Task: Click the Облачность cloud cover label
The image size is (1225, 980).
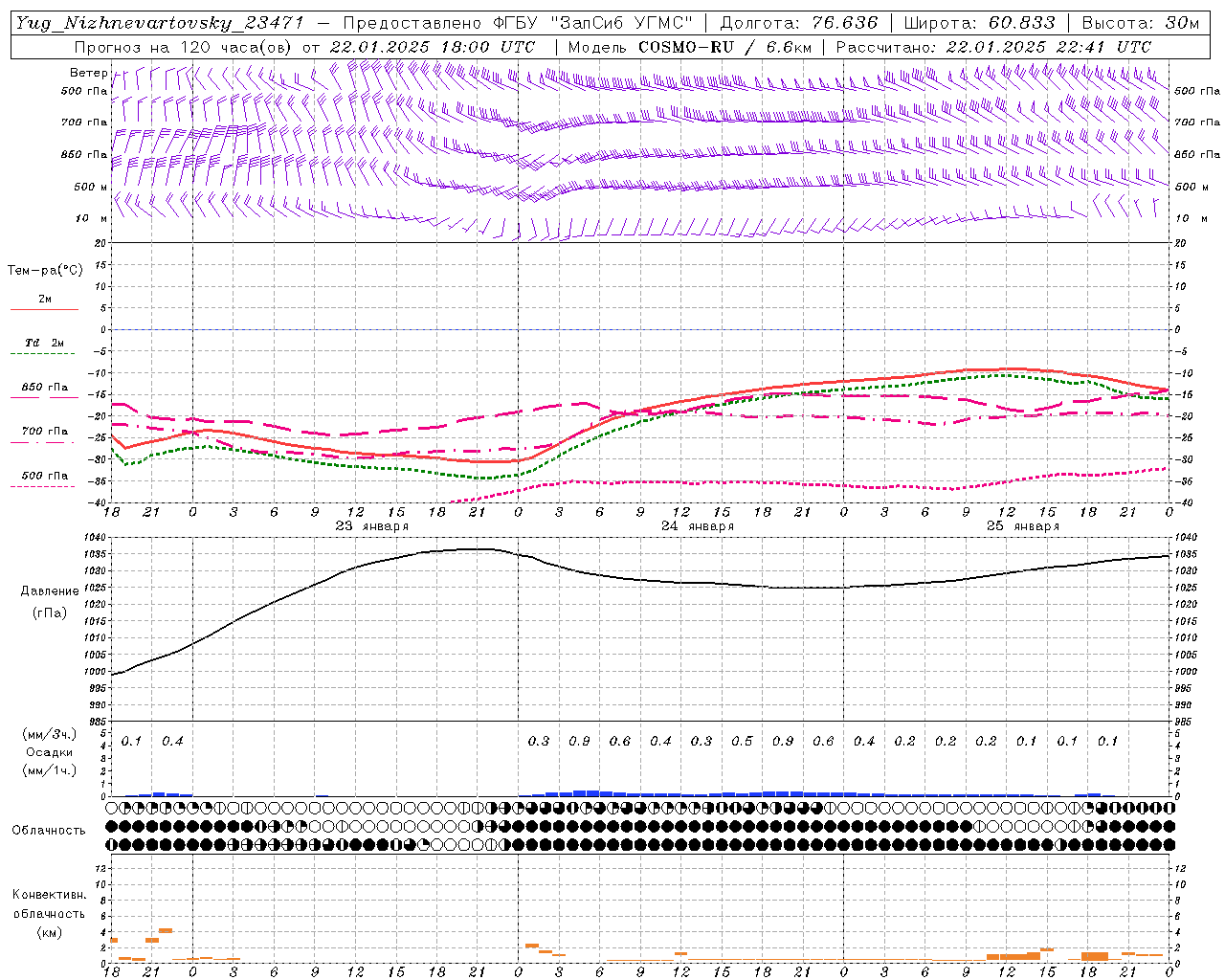Action: tap(49, 830)
